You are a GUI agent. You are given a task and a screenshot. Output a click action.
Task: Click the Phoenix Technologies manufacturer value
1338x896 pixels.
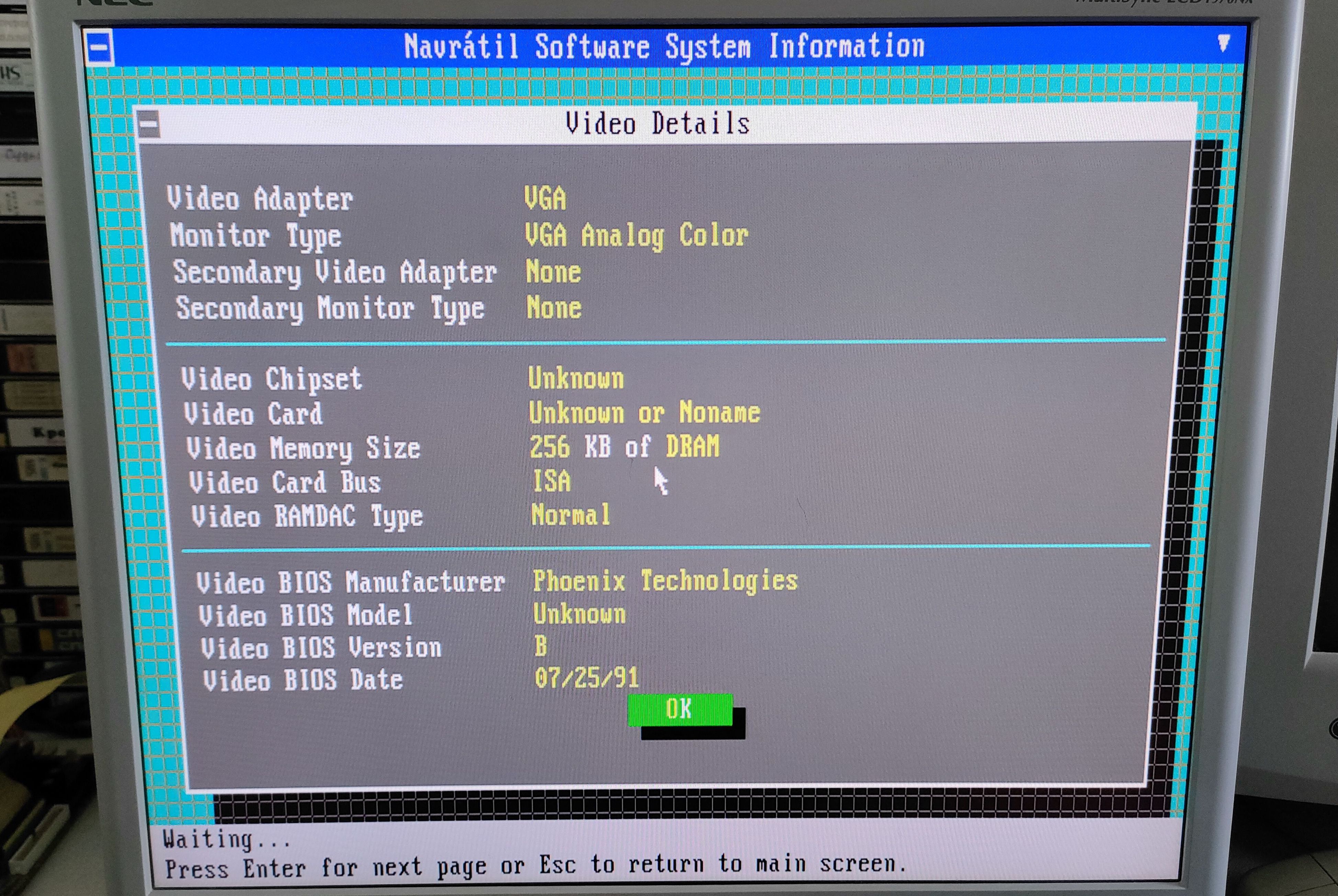[x=665, y=581]
